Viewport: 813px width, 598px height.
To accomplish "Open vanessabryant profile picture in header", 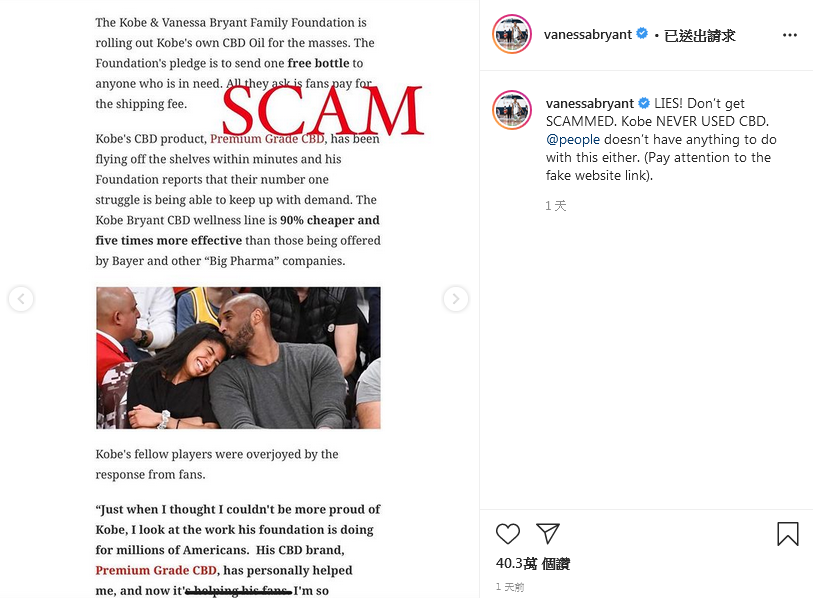I will (512, 34).
